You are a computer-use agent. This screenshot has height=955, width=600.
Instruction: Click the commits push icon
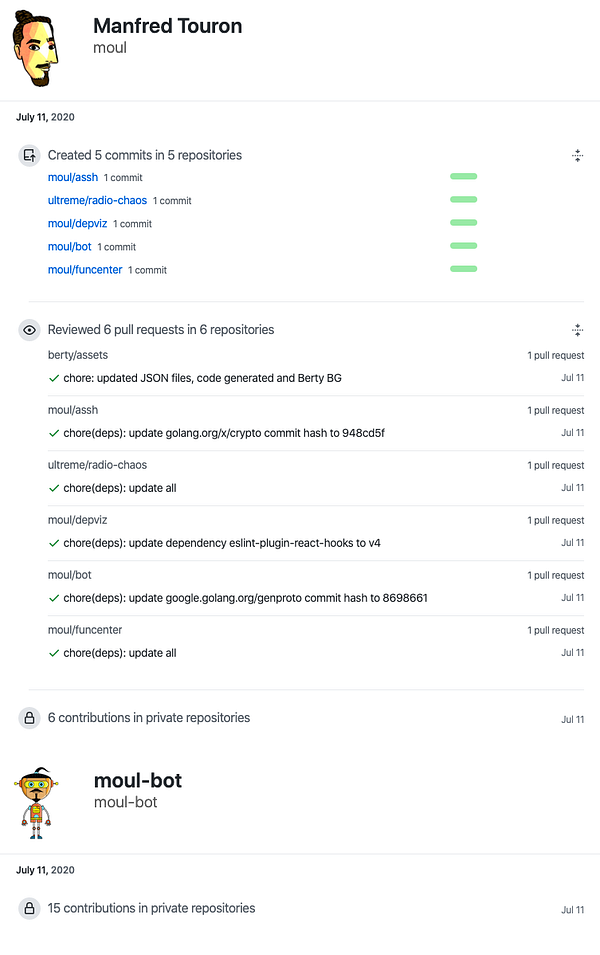29,155
